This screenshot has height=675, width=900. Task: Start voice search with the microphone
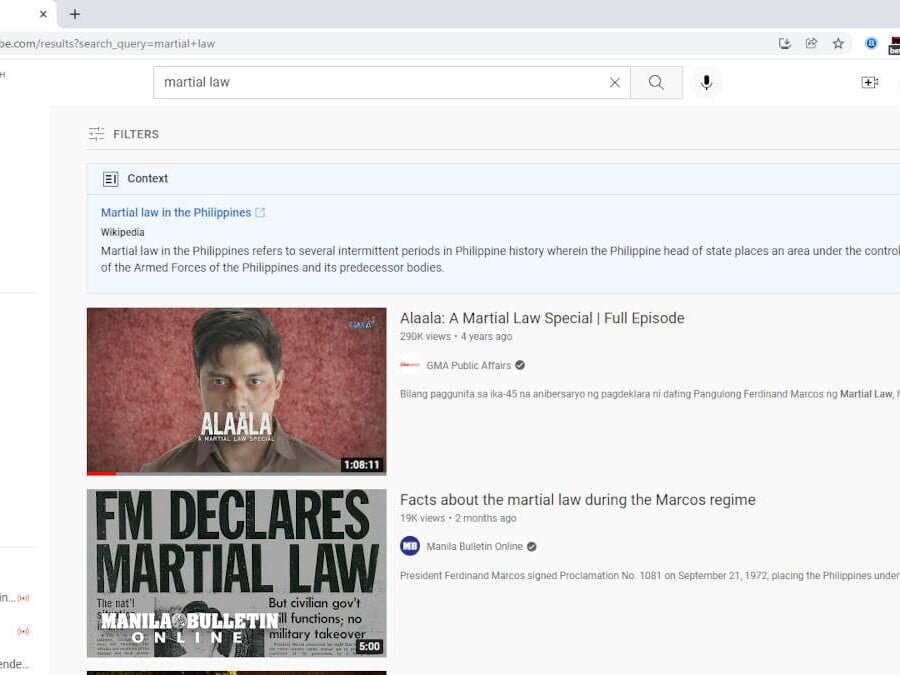(x=706, y=83)
